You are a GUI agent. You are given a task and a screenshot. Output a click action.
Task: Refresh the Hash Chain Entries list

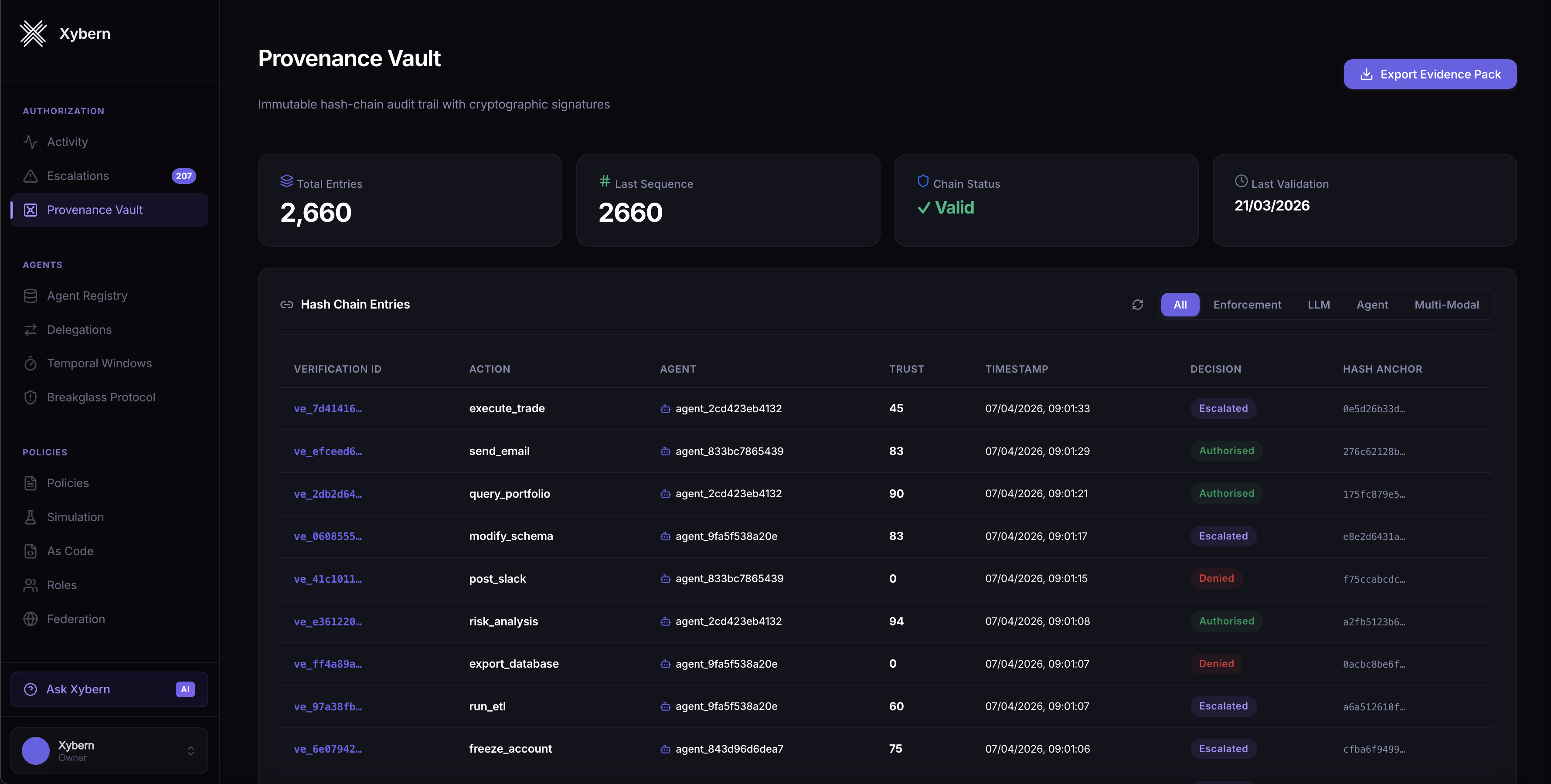(1137, 305)
